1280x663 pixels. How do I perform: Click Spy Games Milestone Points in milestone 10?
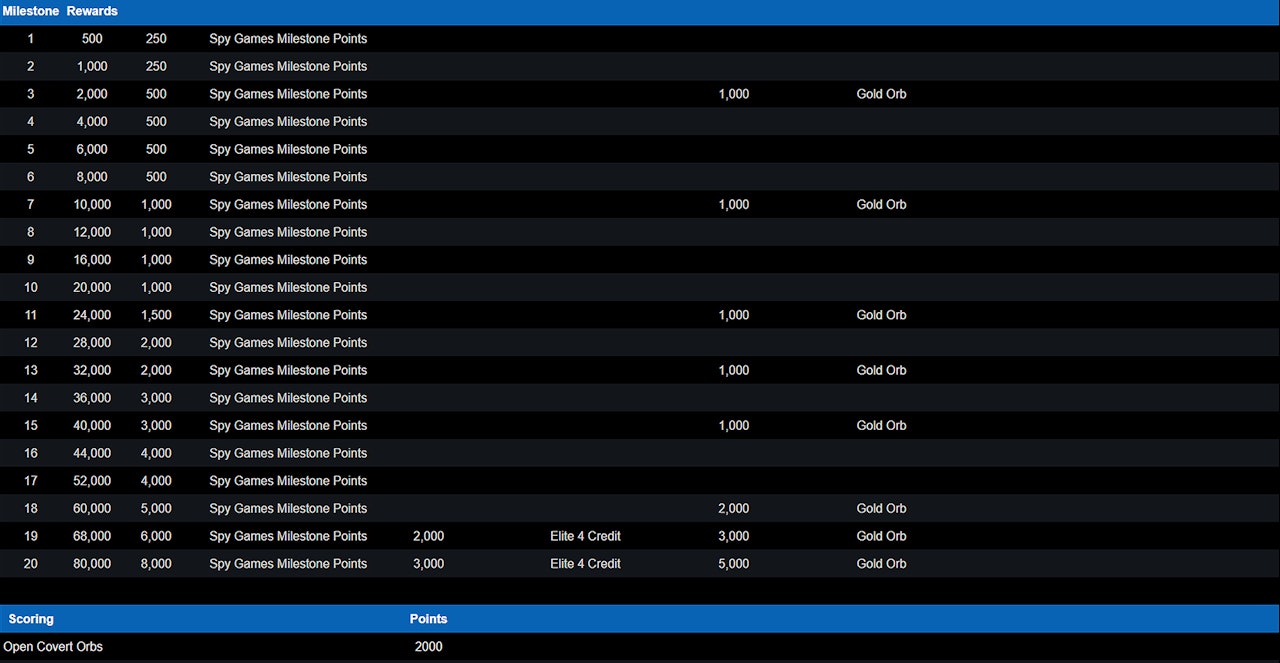[x=288, y=287]
